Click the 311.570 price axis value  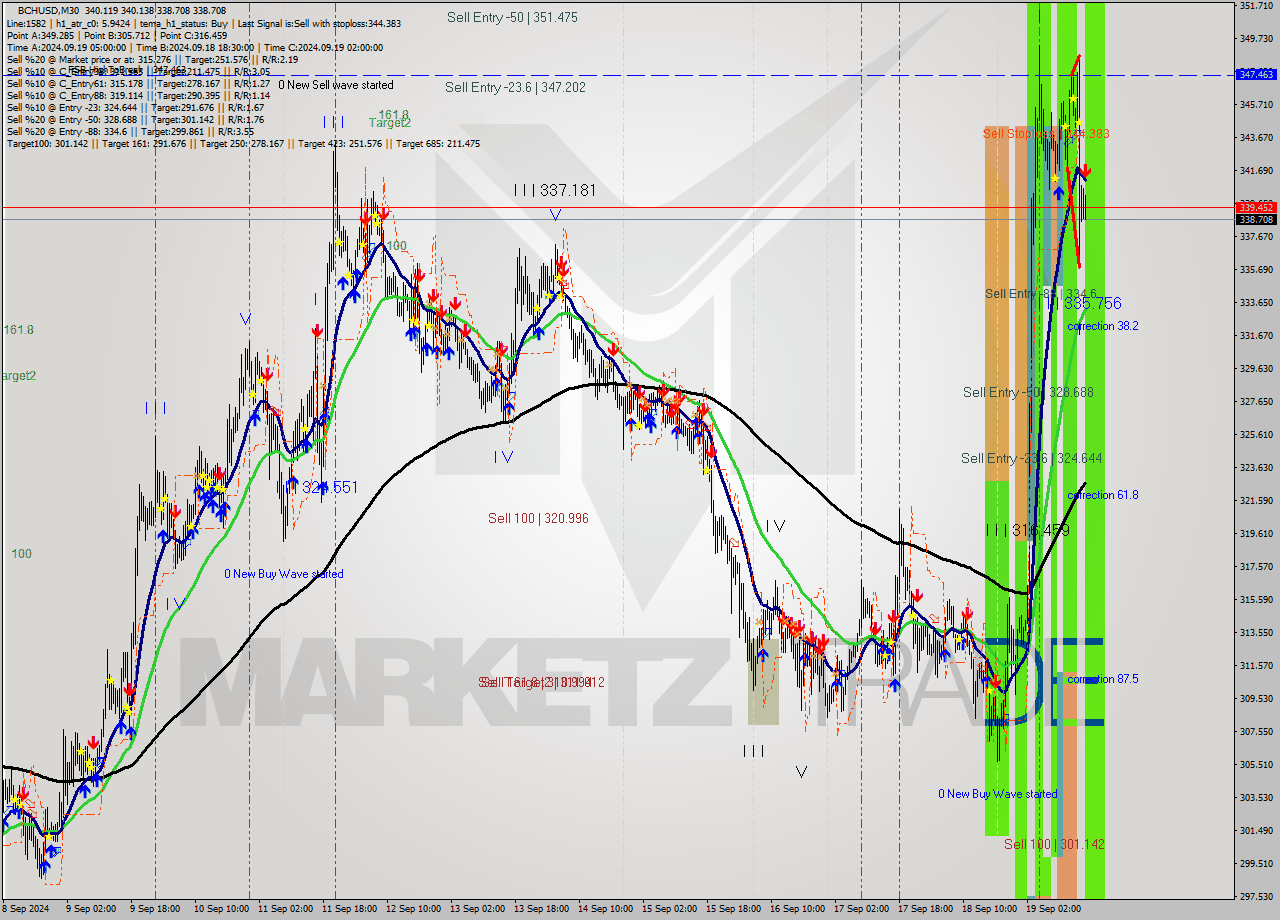pyautogui.click(x=1255, y=665)
